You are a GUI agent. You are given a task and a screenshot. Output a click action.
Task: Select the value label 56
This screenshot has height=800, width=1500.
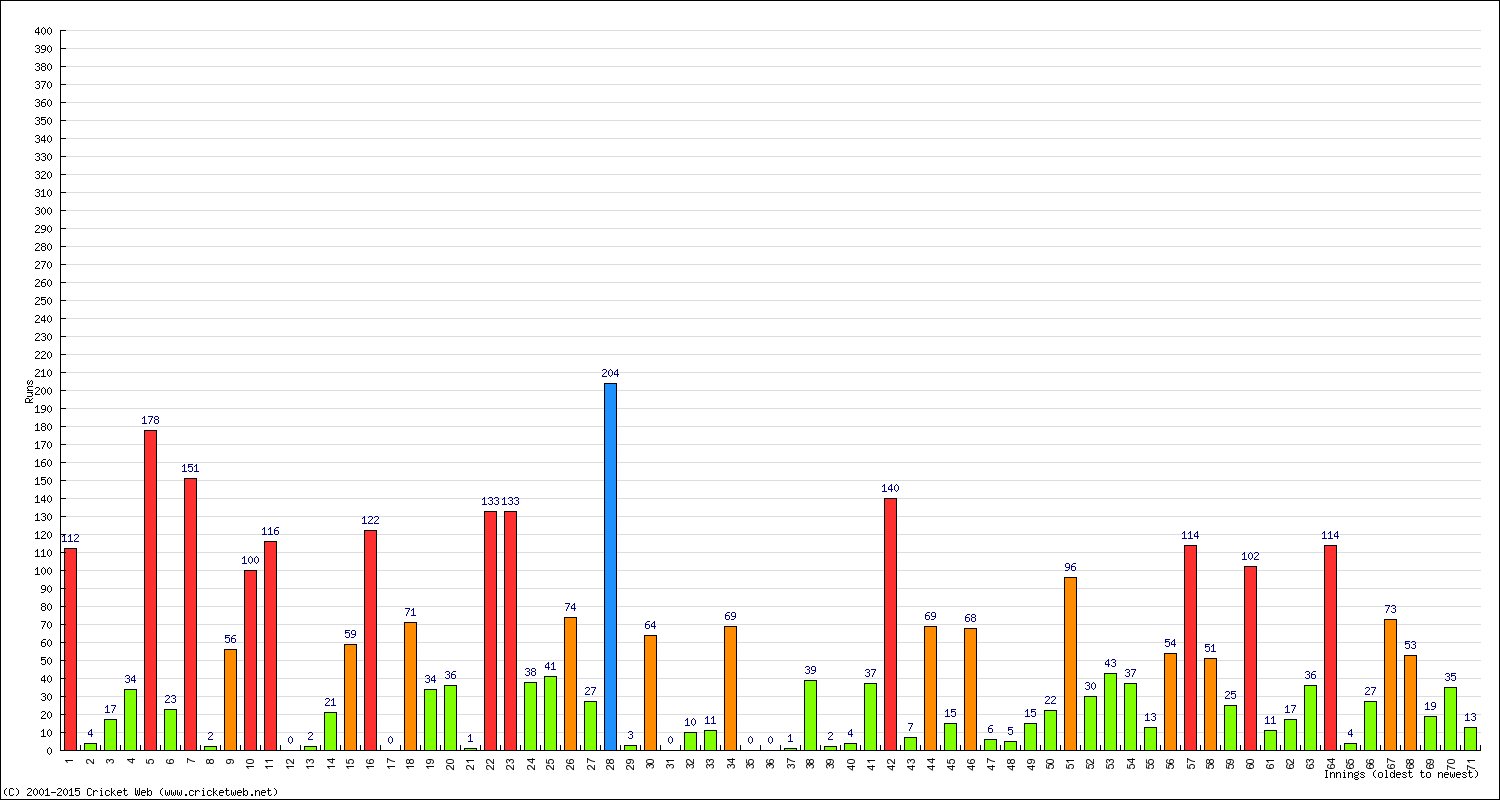230,639
